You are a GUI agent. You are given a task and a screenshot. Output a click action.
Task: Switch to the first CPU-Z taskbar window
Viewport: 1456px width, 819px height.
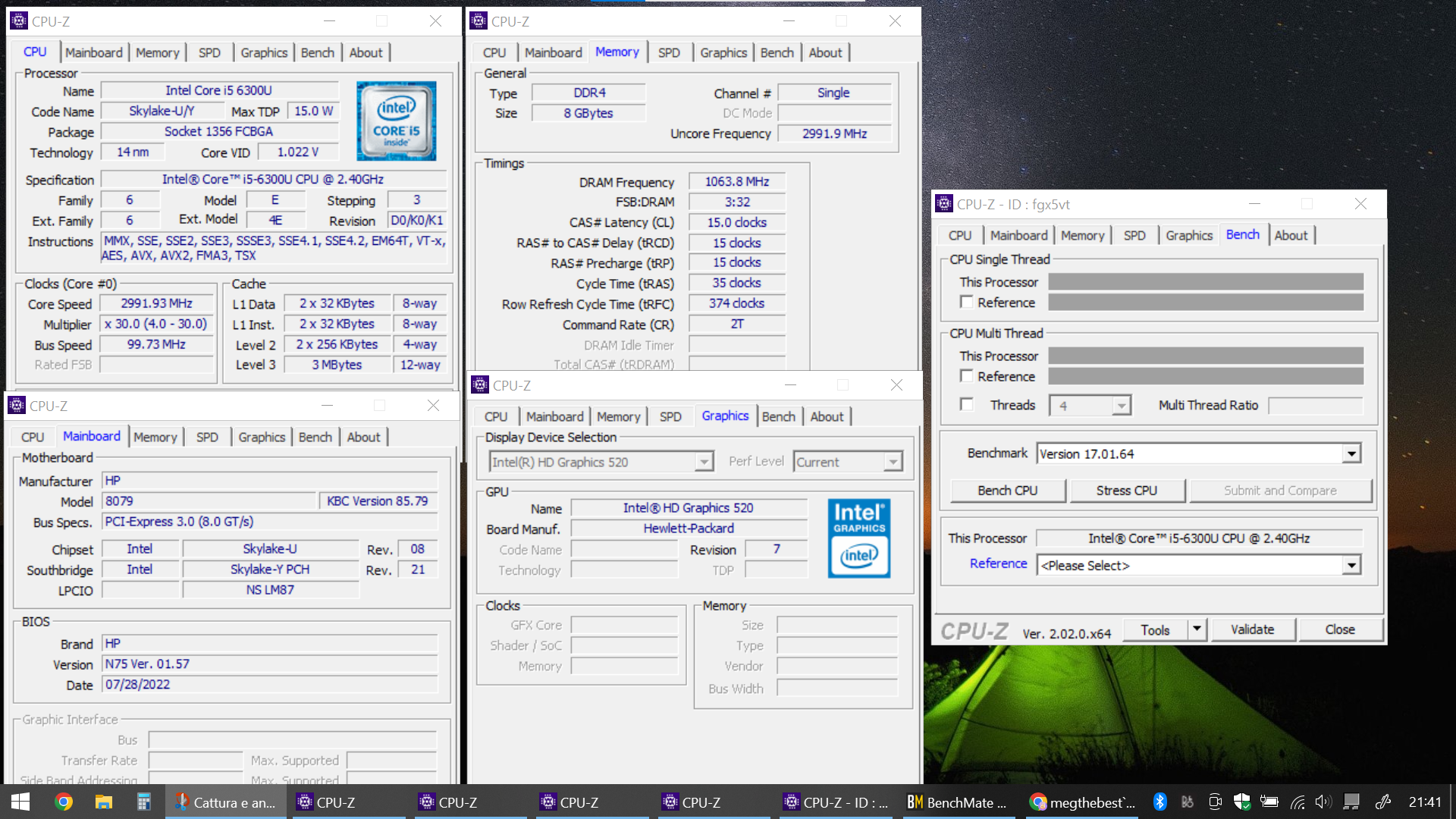347,802
